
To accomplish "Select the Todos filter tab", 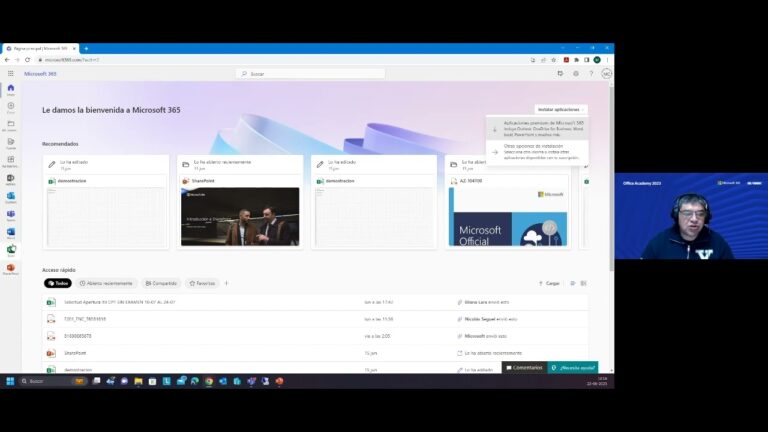I will coord(58,283).
